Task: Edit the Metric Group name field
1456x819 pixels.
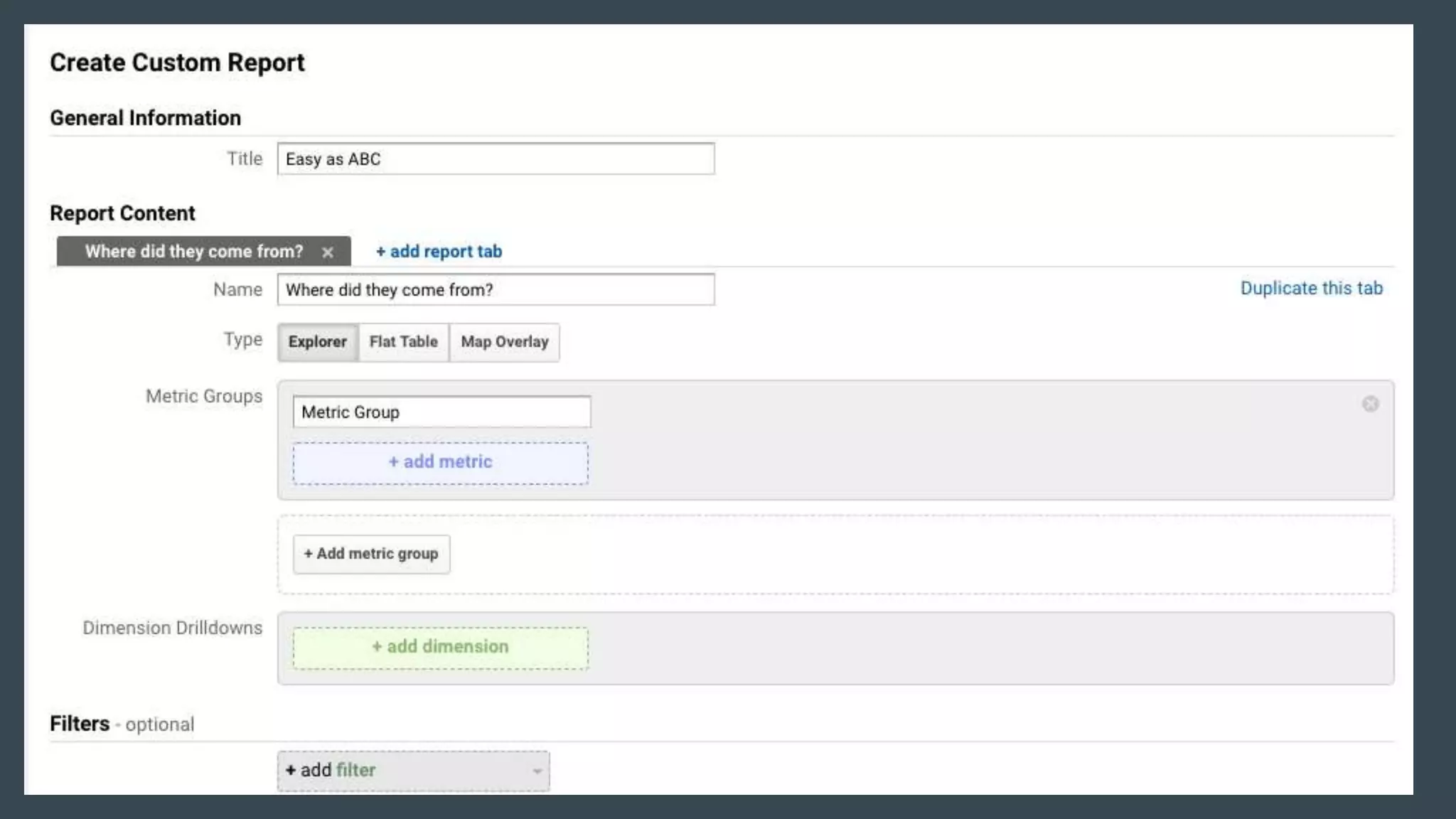Action: [441, 412]
